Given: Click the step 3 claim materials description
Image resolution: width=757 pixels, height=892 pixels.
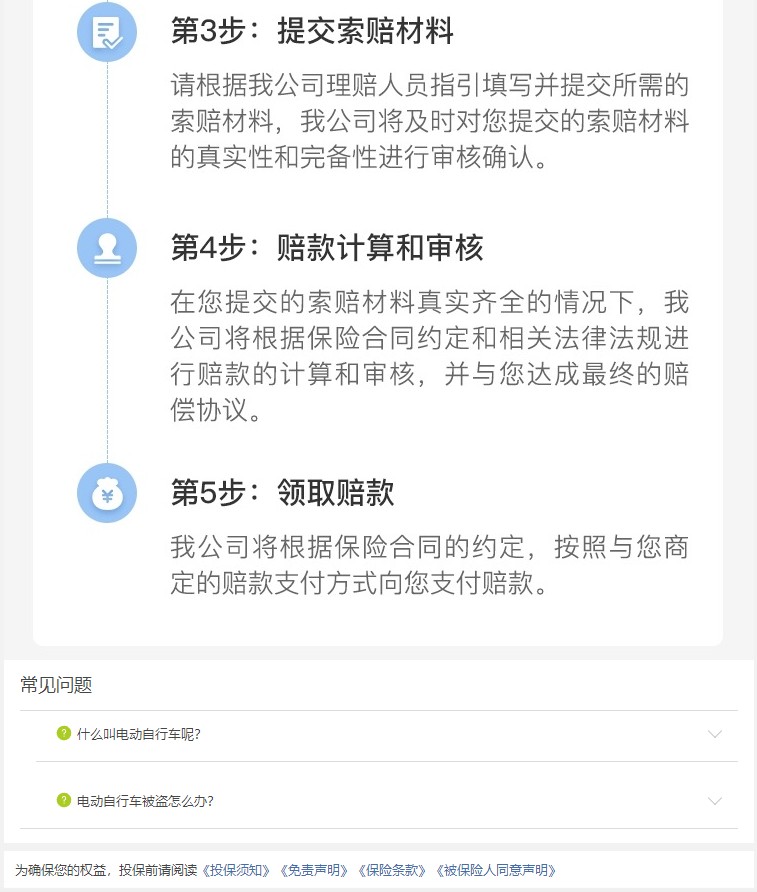Looking at the screenshot, I should coord(430,121).
